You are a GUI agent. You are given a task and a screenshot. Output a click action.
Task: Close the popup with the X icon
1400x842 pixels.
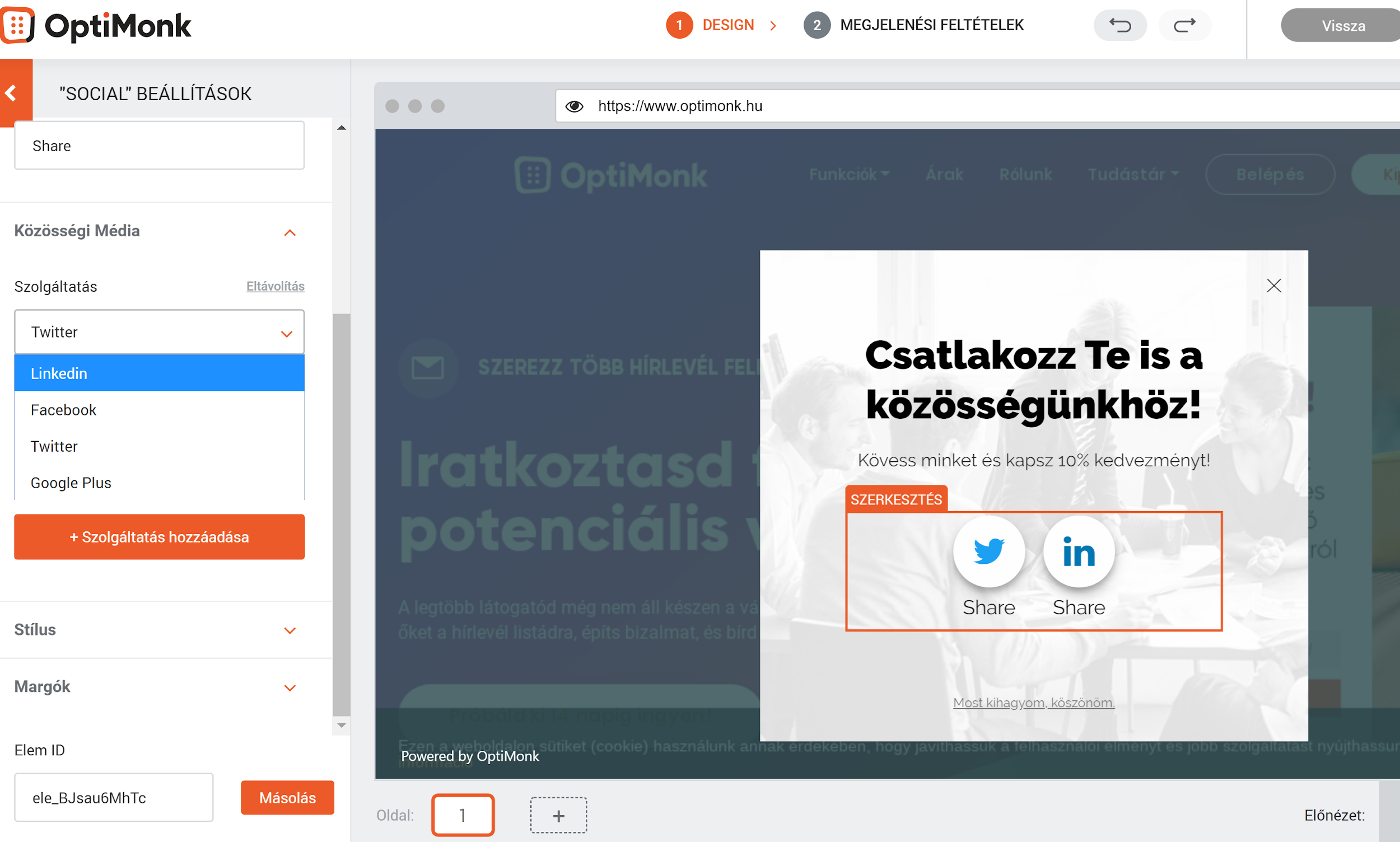[x=1273, y=286]
